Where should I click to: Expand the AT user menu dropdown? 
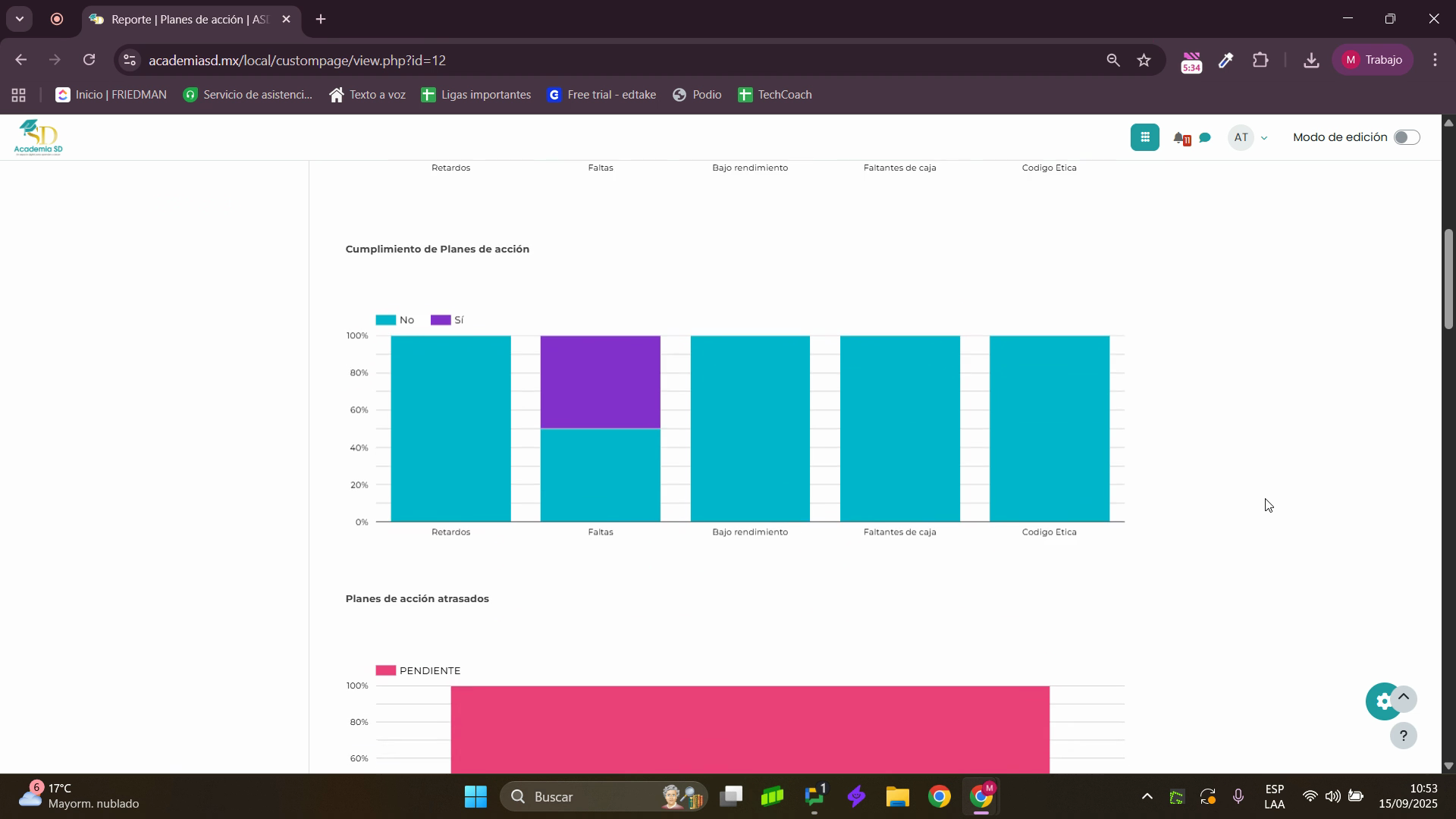coord(1263,138)
